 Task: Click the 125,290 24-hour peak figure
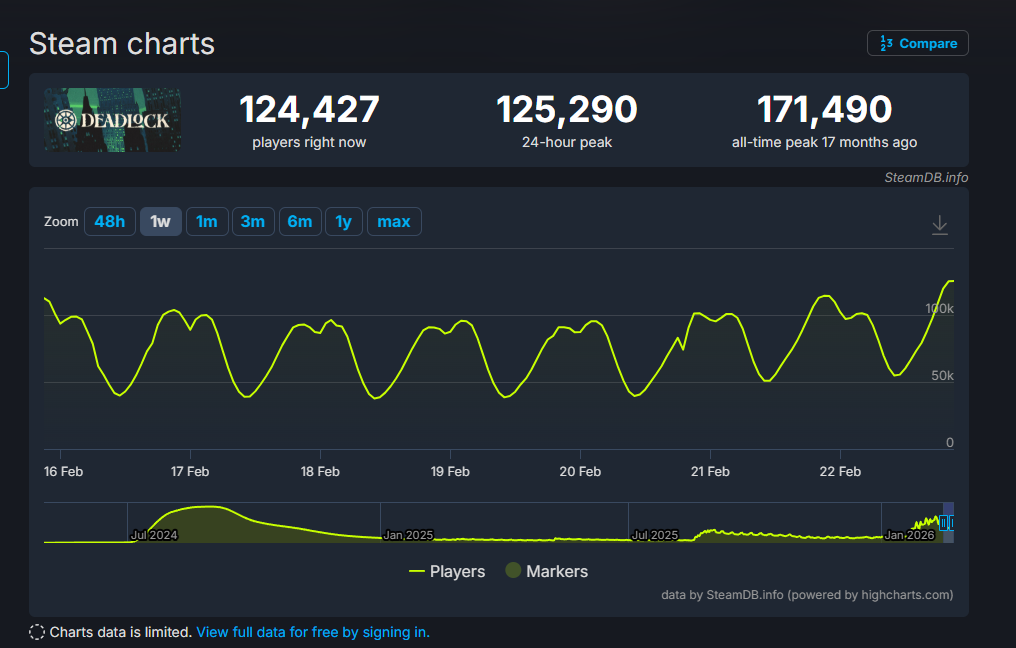point(567,109)
